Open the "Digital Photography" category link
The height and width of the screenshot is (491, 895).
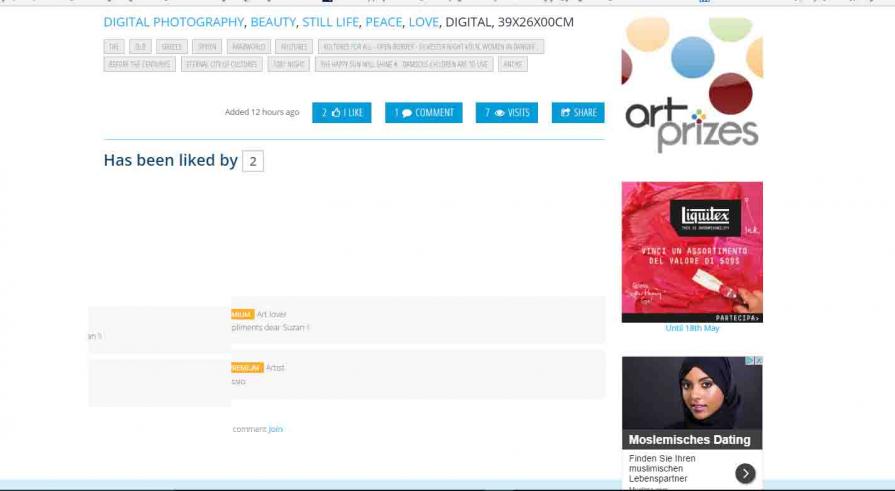coord(174,22)
